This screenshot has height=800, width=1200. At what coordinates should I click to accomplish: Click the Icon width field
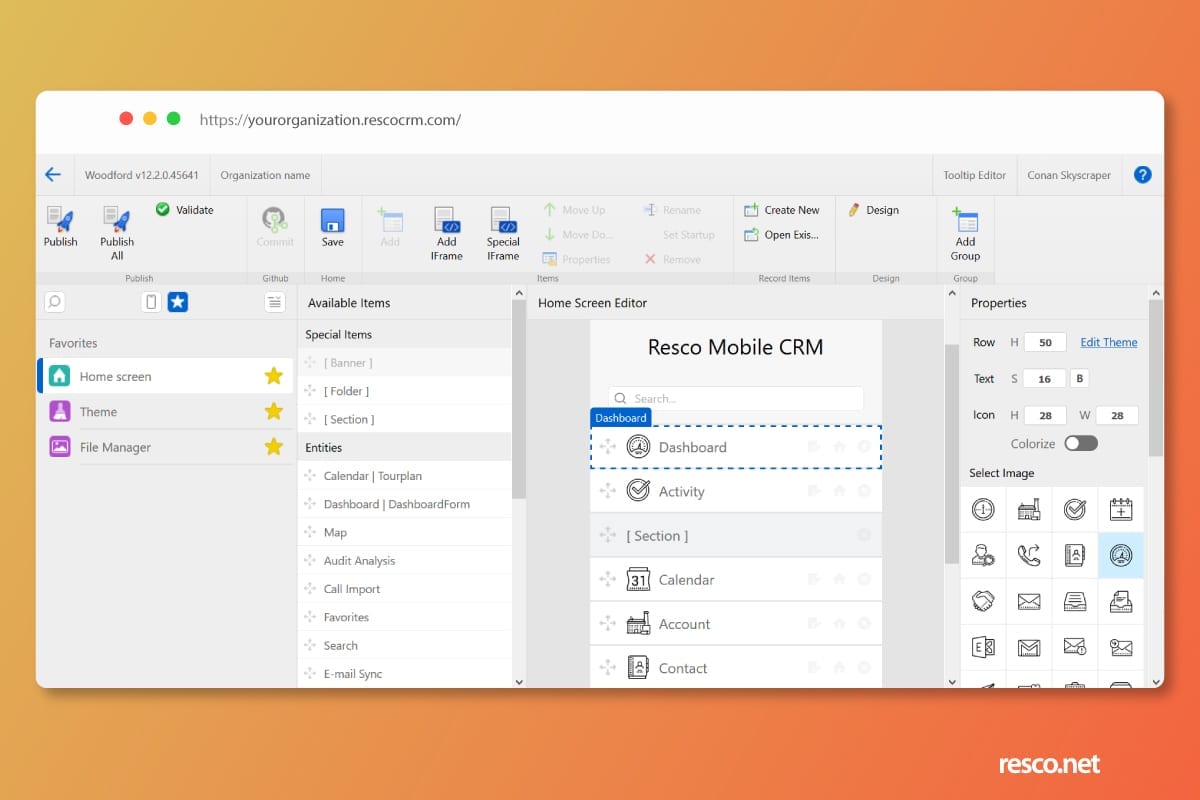pyautogui.click(x=1117, y=415)
